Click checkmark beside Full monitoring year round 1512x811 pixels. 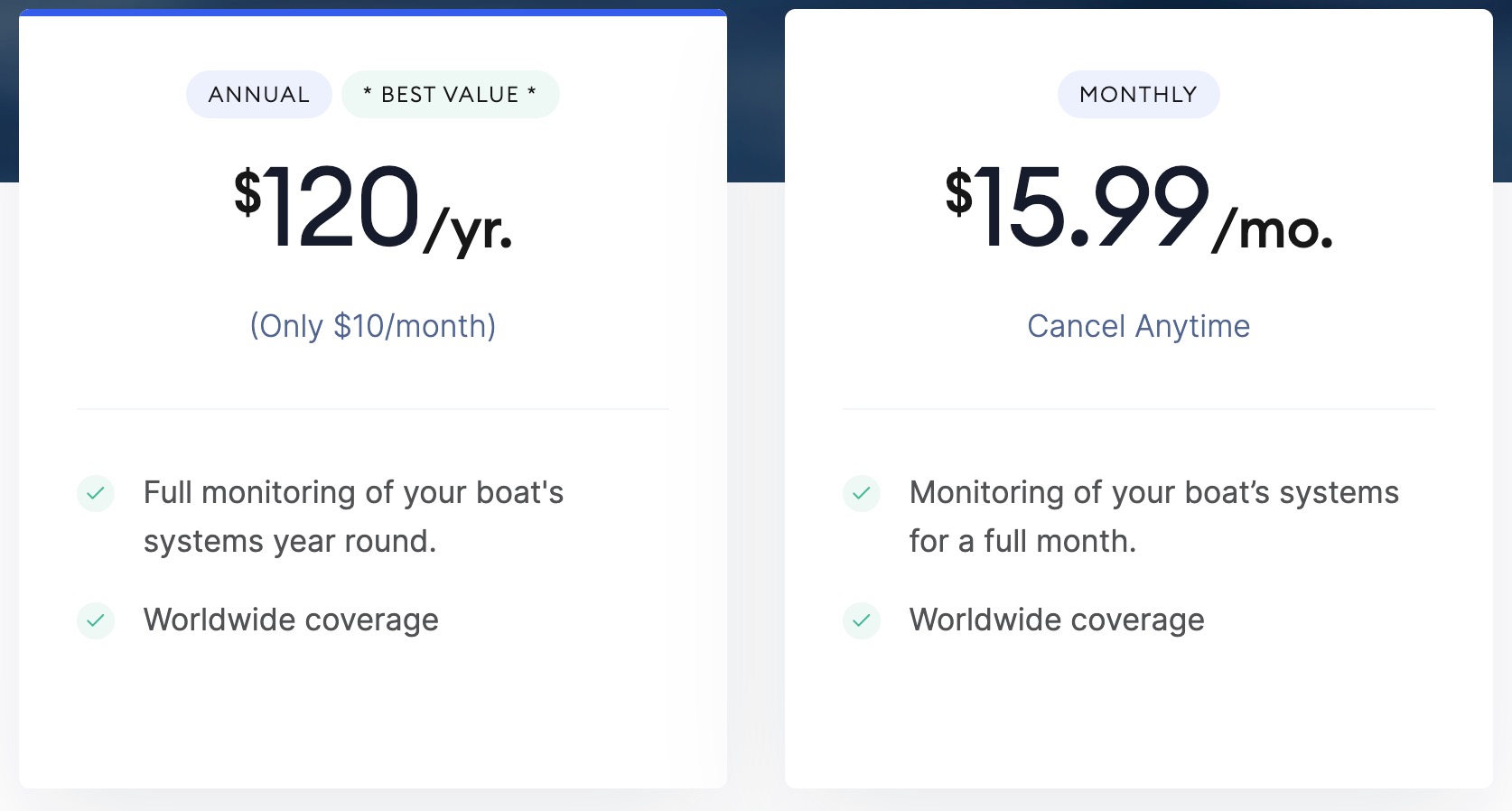(x=96, y=493)
